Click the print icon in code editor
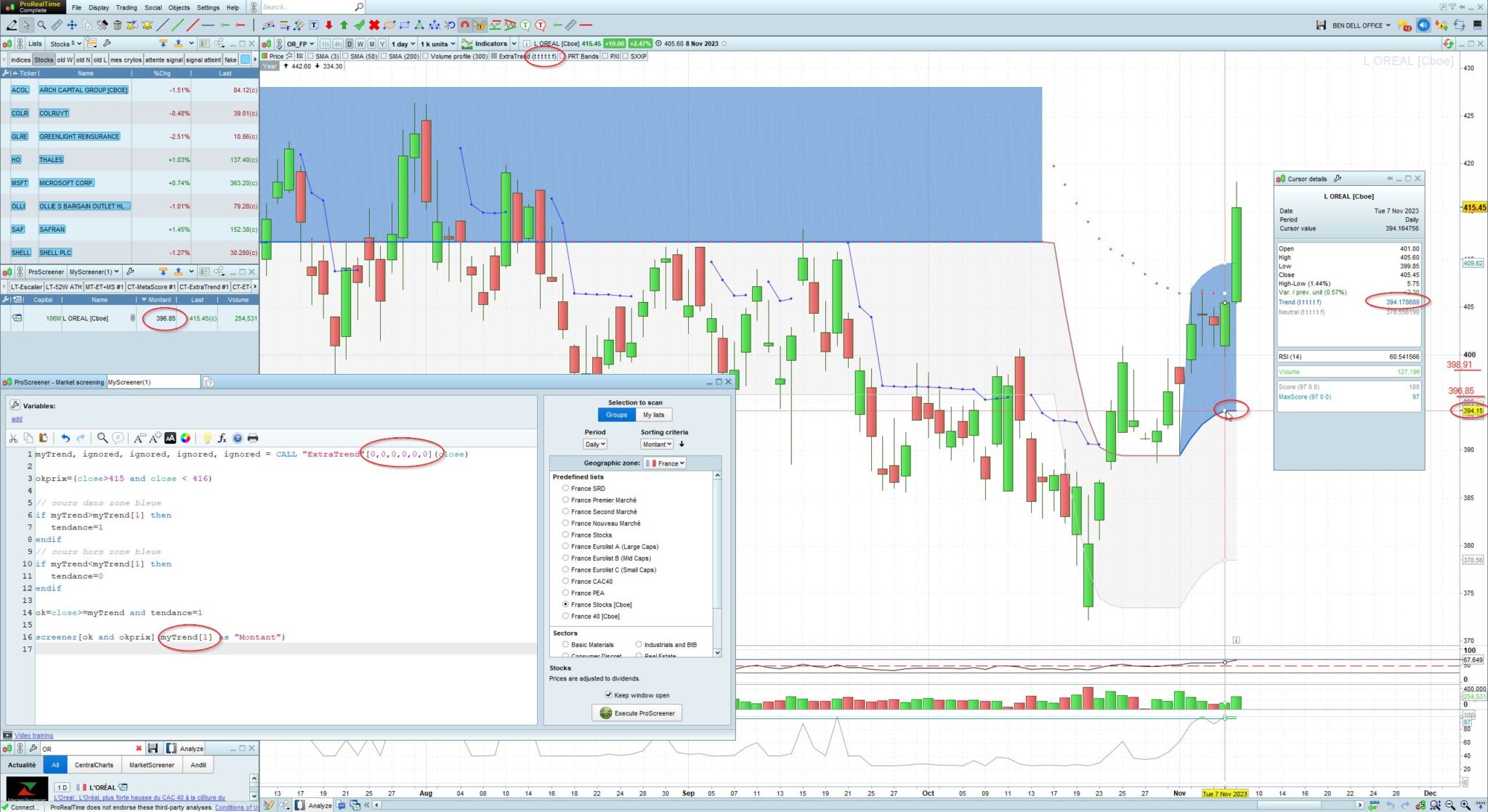 253,438
